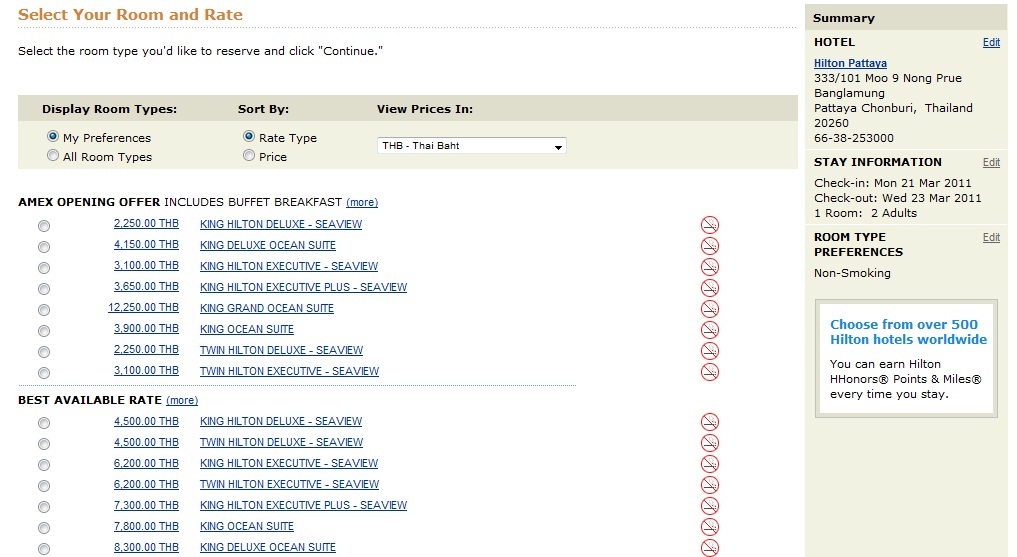
Task: Open Best Rate KING HILTON EXECUTIVE PLUS link
Action: 304,505
